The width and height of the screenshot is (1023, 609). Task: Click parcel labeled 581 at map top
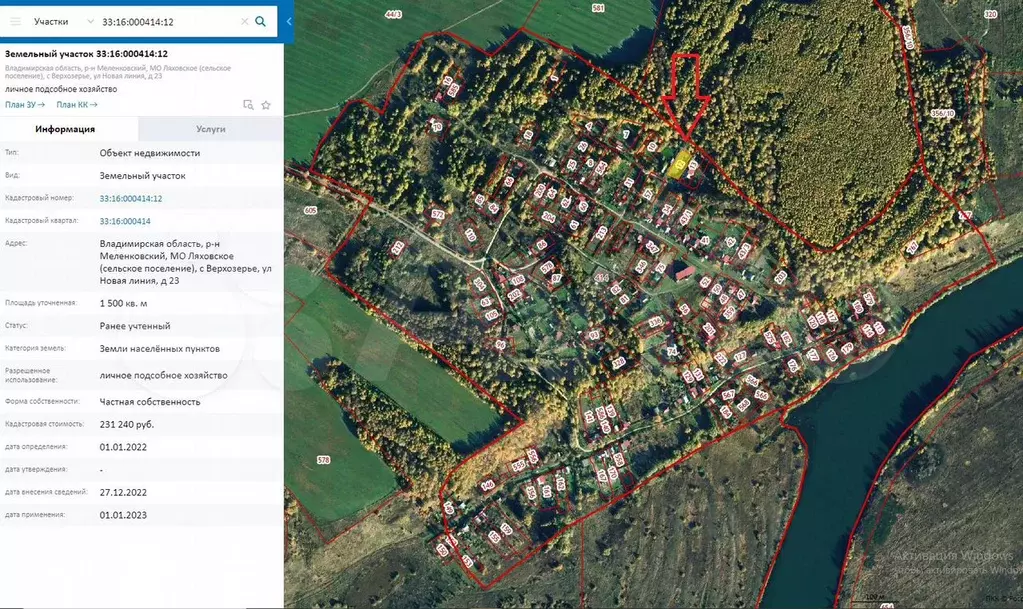598,8
